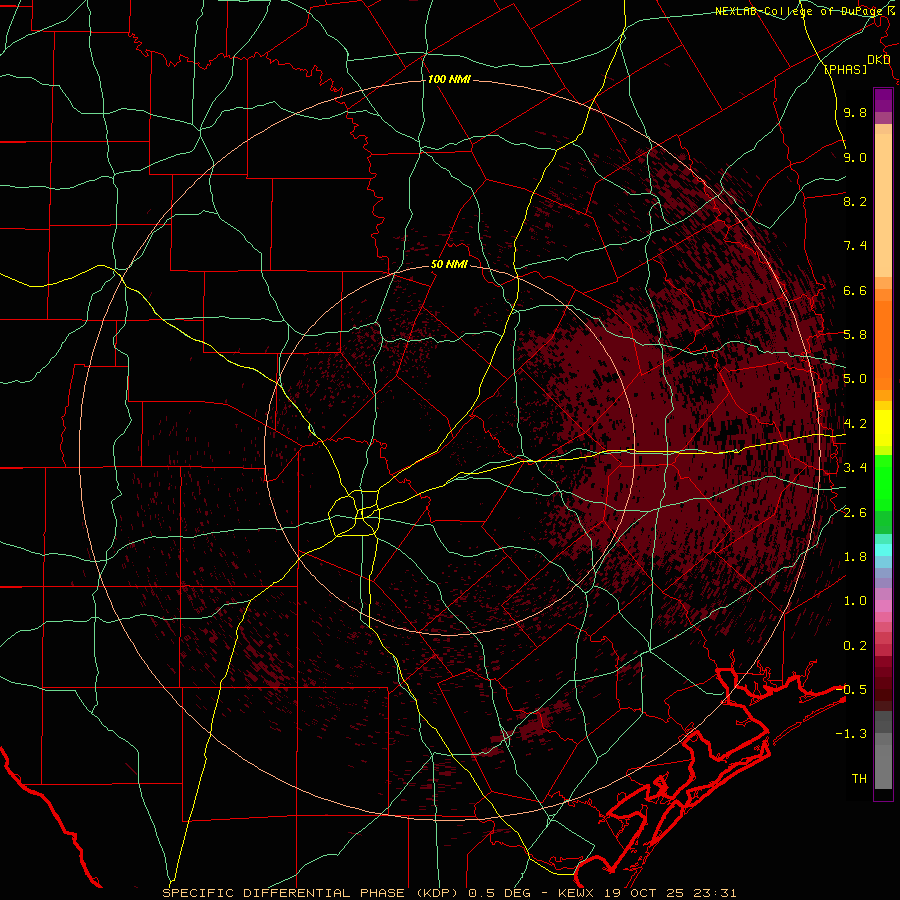Click the purple top segment of color bar
The image size is (900, 900).
(883, 100)
